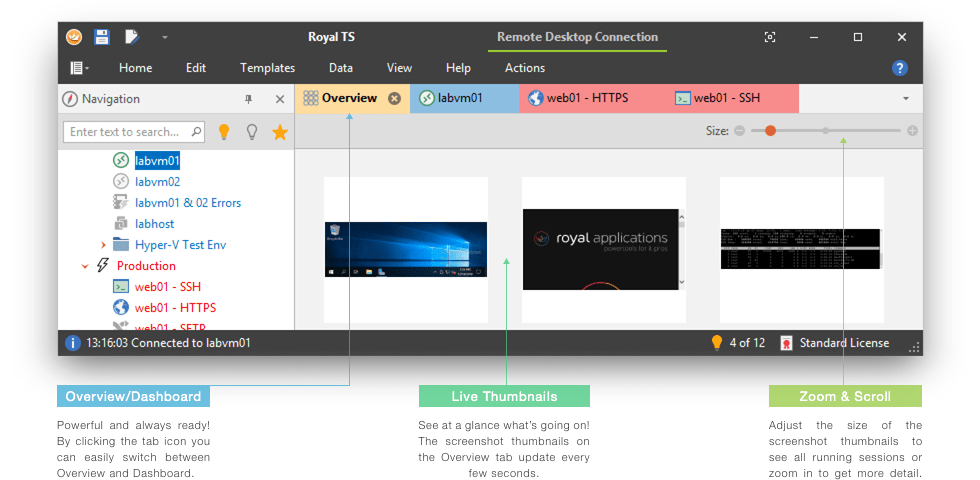Click the search magnifier icon
This screenshot has height=480, width=980.
196,131
